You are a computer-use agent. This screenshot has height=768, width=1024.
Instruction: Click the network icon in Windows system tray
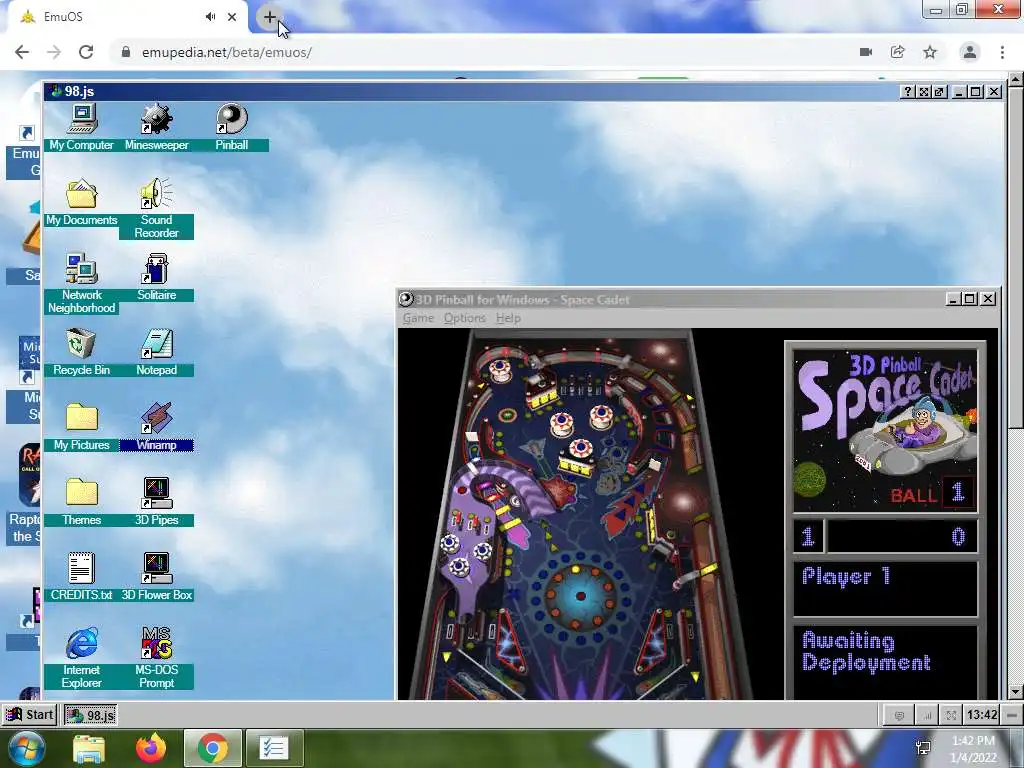(923, 749)
